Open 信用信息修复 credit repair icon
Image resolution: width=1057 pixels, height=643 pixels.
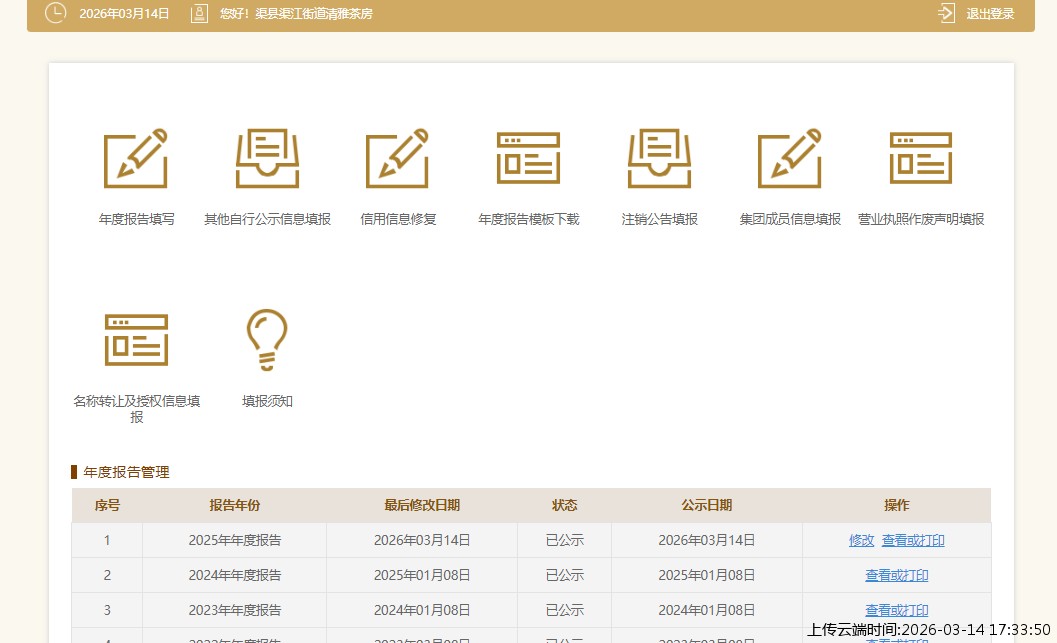pyautogui.click(x=397, y=158)
